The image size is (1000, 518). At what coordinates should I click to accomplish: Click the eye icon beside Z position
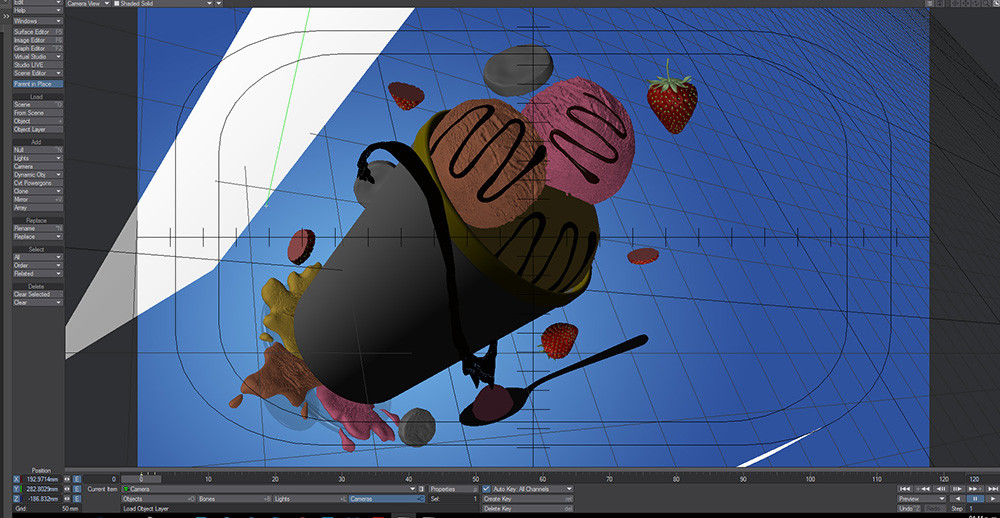(67, 498)
